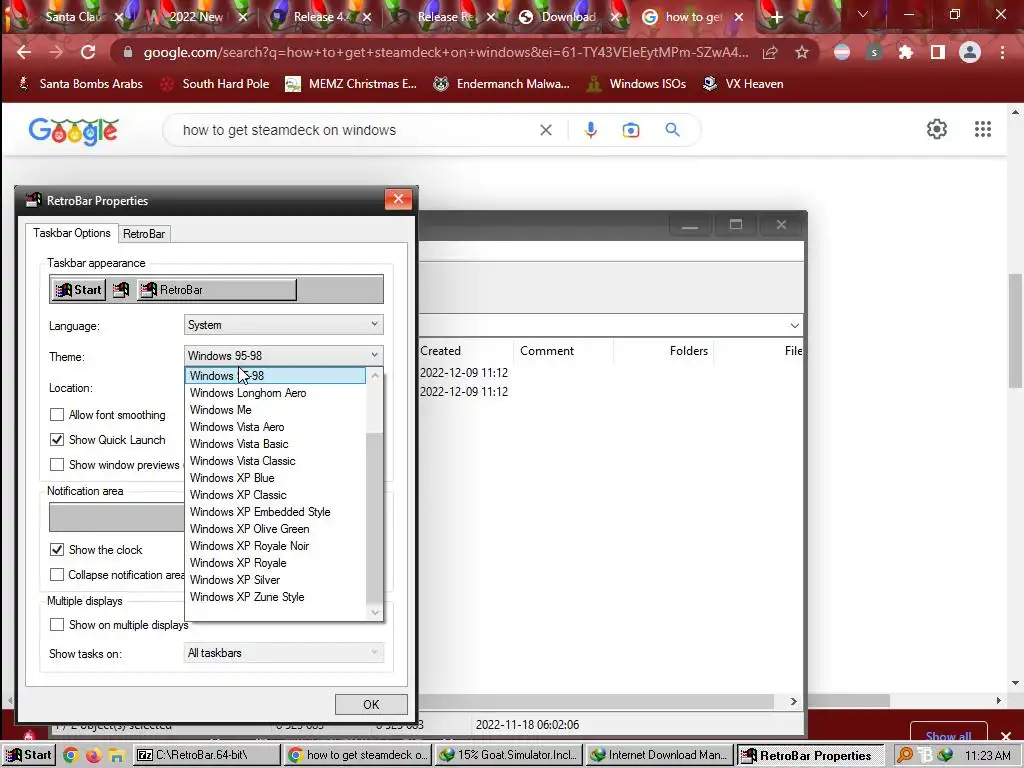Go back using the browser back arrow

(x=24, y=52)
